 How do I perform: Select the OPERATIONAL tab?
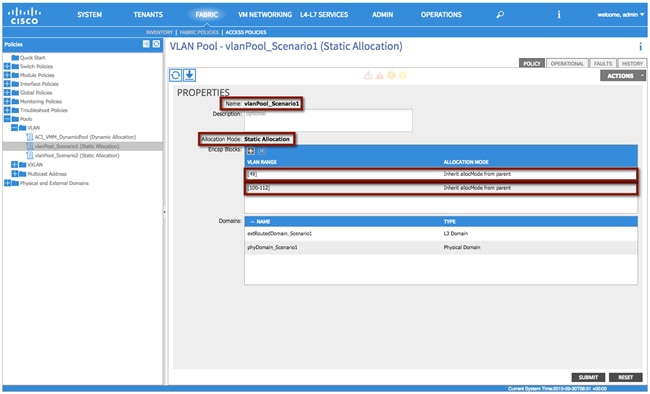pos(567,63)
